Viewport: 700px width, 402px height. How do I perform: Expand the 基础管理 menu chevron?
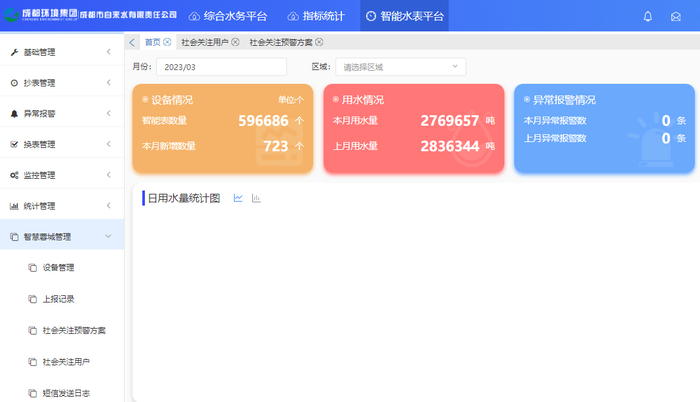pos(108,52)
